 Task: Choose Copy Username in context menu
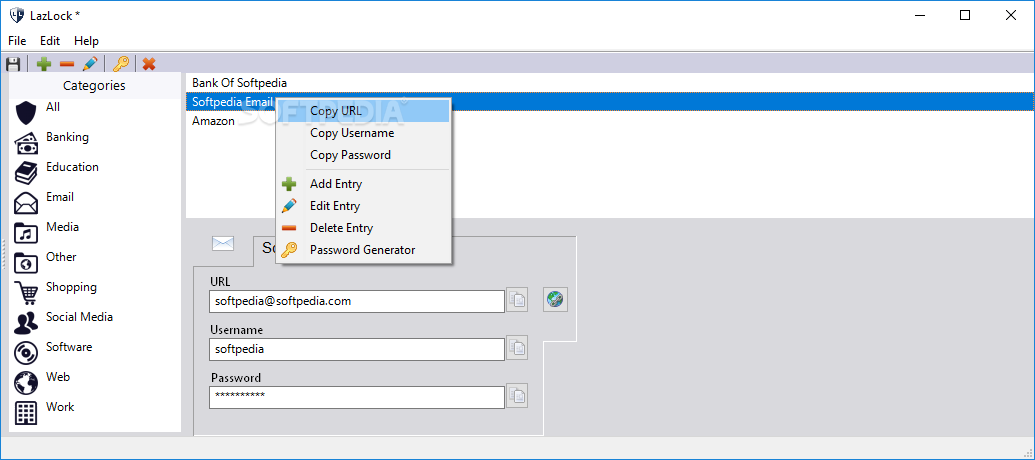click(x=363, y=133)
